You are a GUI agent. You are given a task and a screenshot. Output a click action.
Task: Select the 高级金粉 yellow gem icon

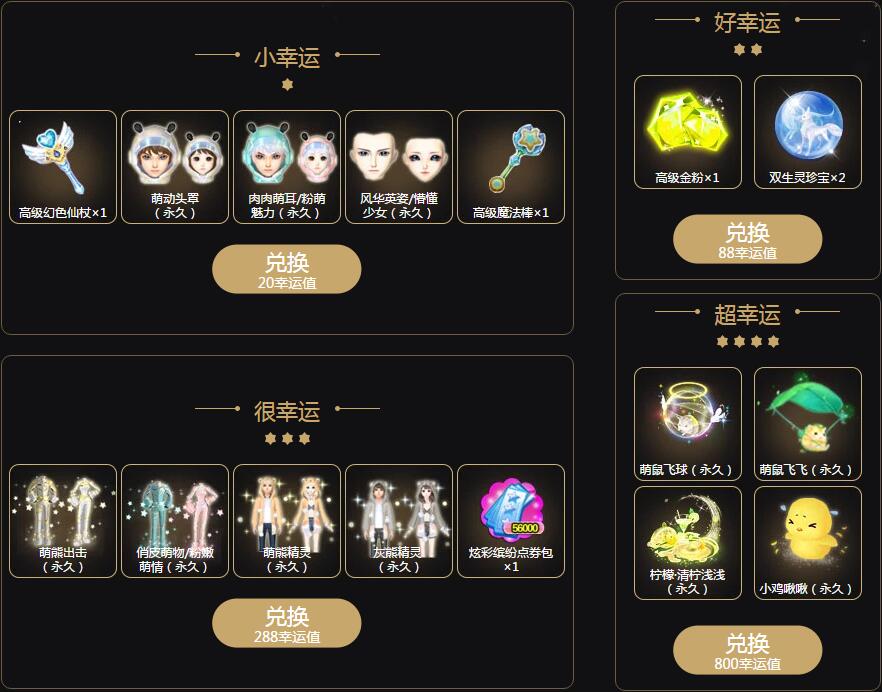(688, 132)
